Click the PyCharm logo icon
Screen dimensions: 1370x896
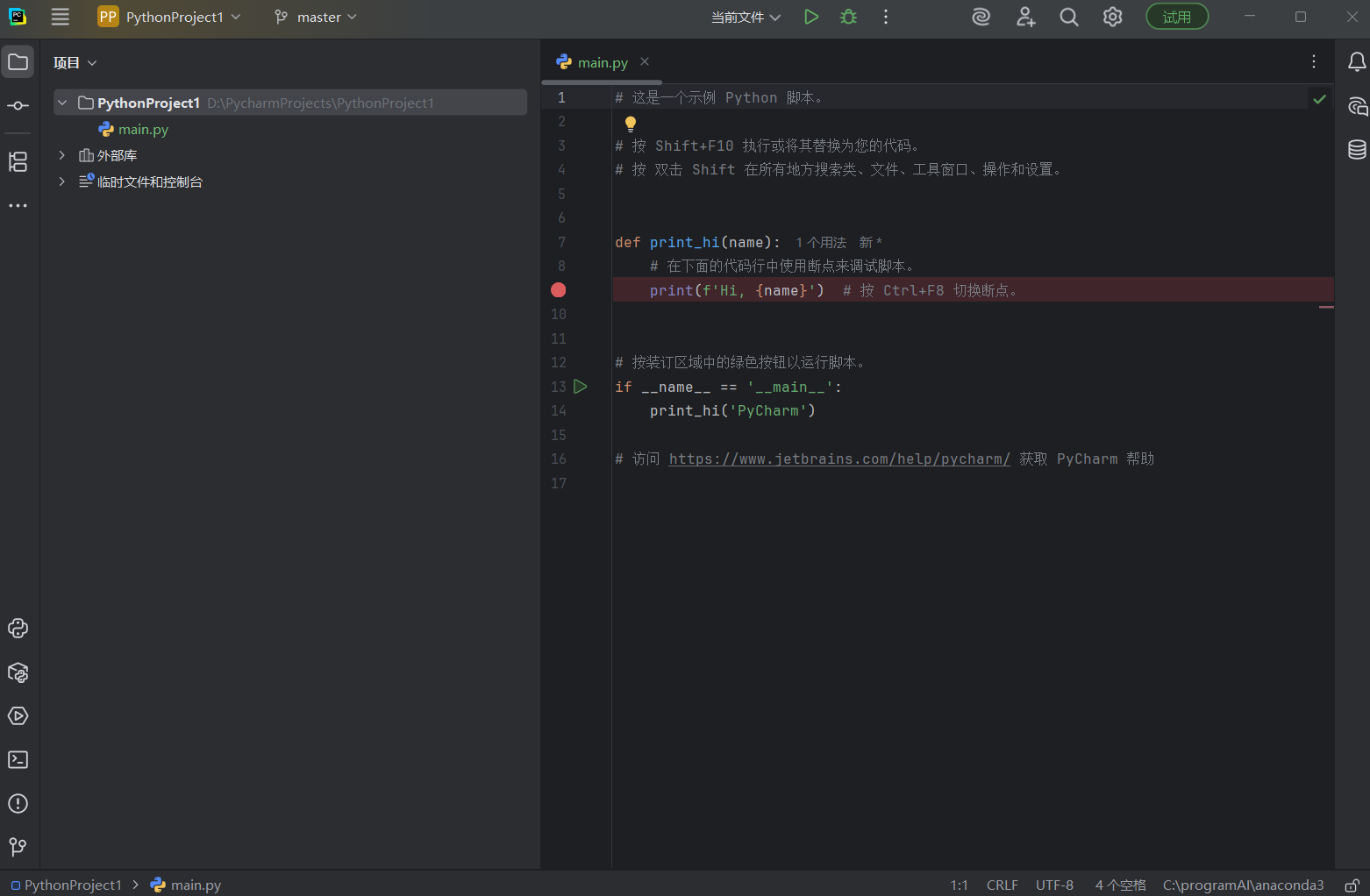coord(18,17)
